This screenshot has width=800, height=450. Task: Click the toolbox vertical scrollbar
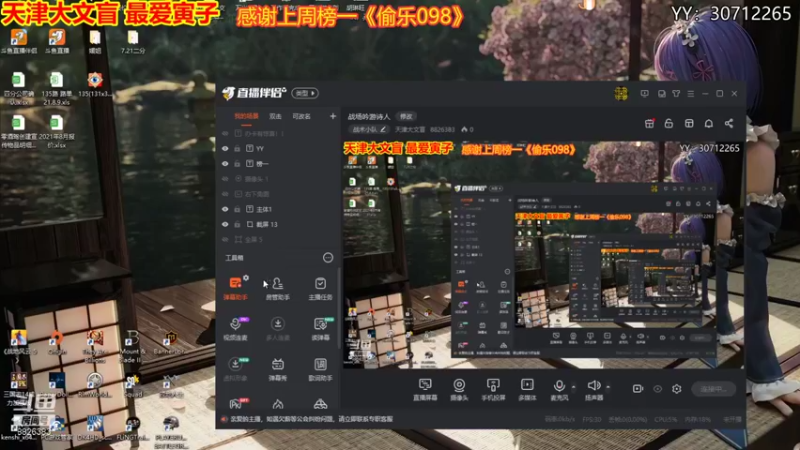(339, 307)
